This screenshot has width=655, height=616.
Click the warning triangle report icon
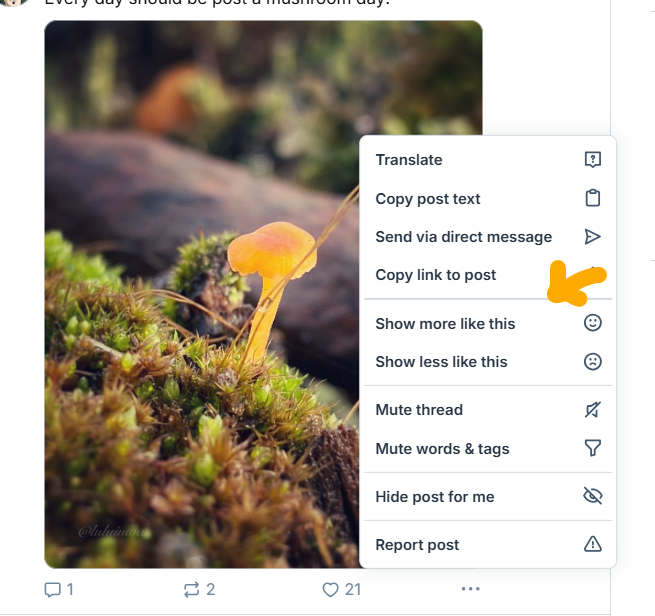(x=592, y=545)
